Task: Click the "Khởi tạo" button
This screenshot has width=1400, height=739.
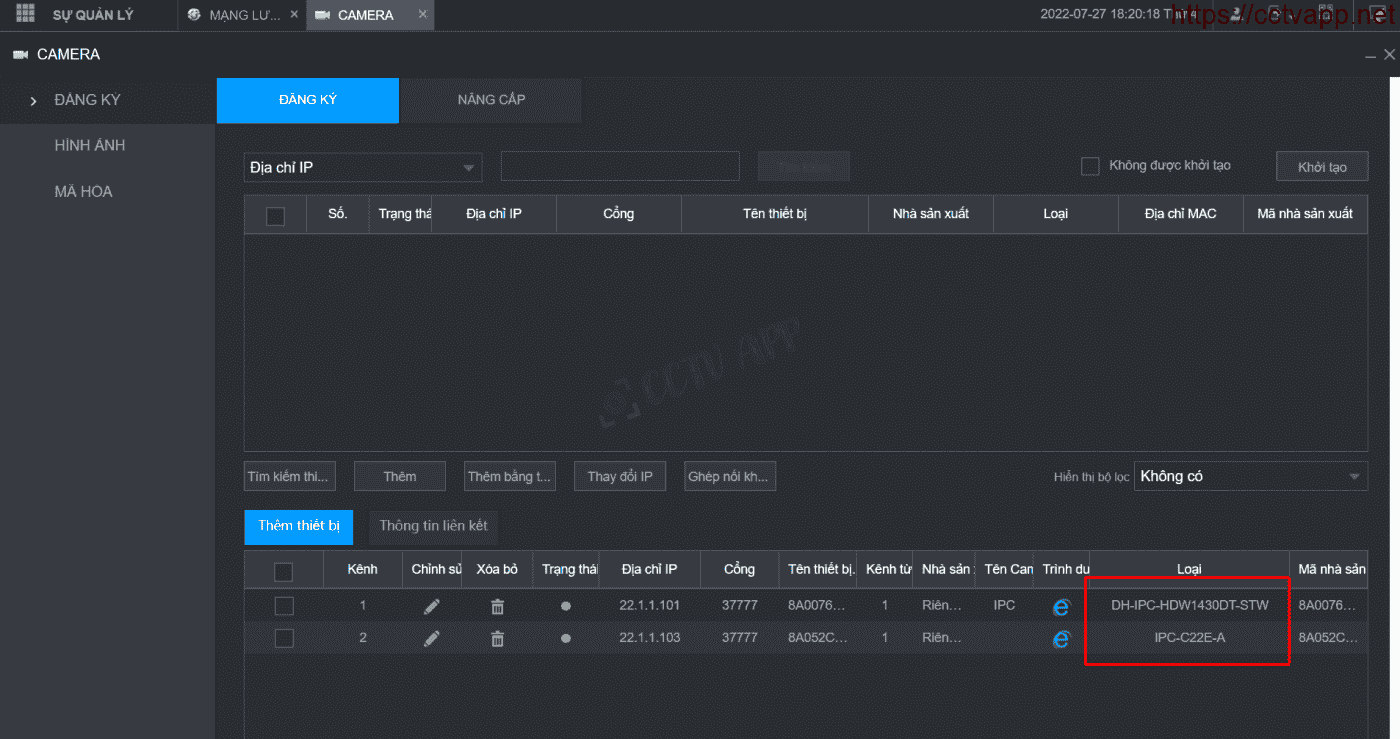Action: 1321,167
